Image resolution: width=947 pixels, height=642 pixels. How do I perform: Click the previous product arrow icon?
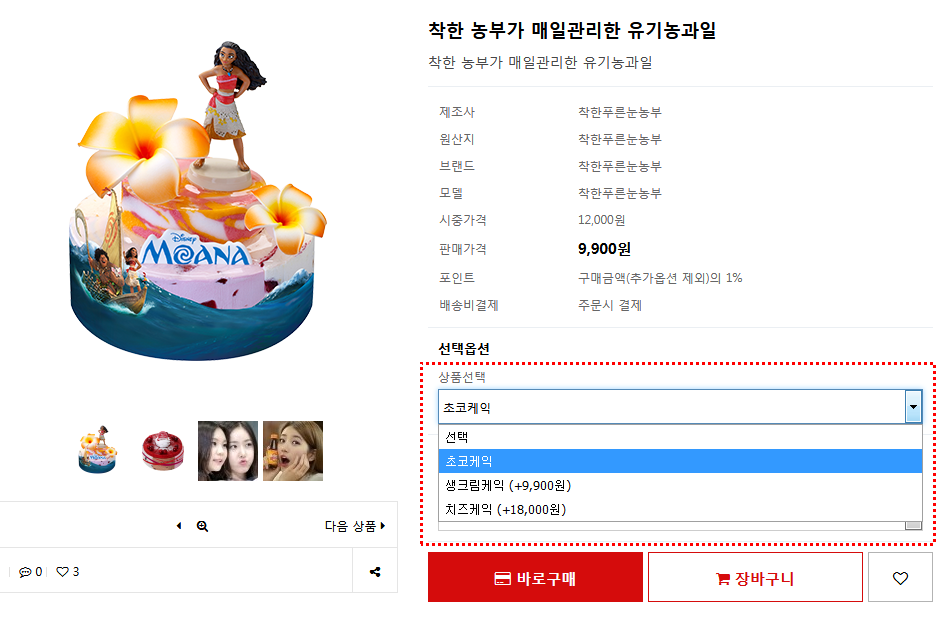pyautogui.click(x=179, y=526)
